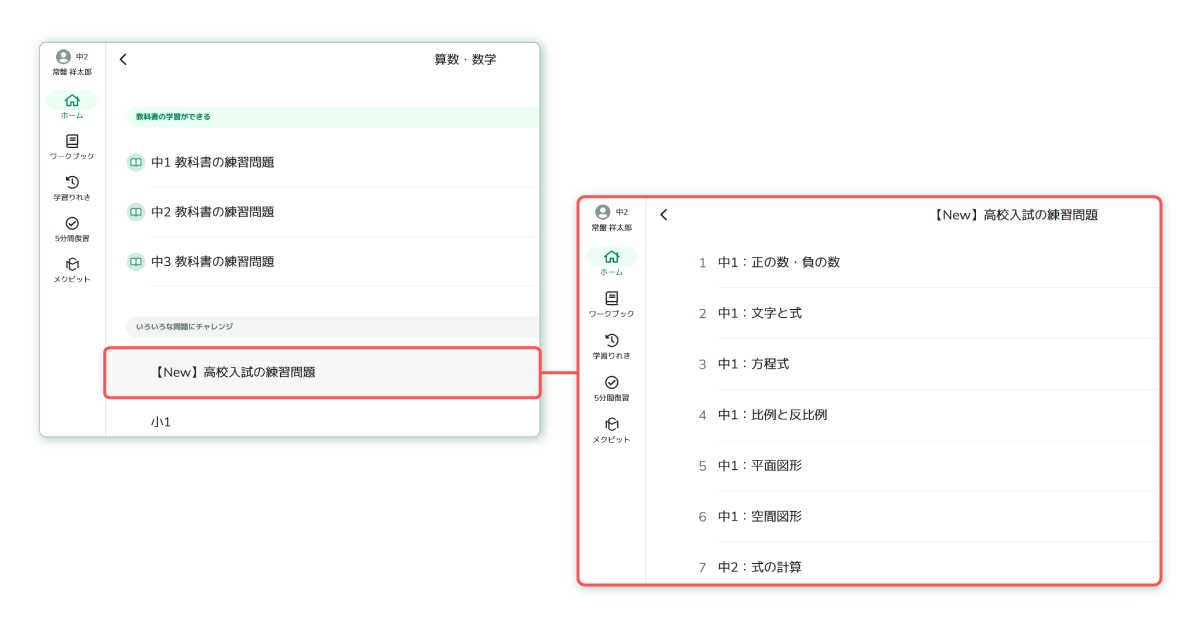Open study history icon in left panel
Viewport: 1200px width, 628px height.
(x=72, y=182)
